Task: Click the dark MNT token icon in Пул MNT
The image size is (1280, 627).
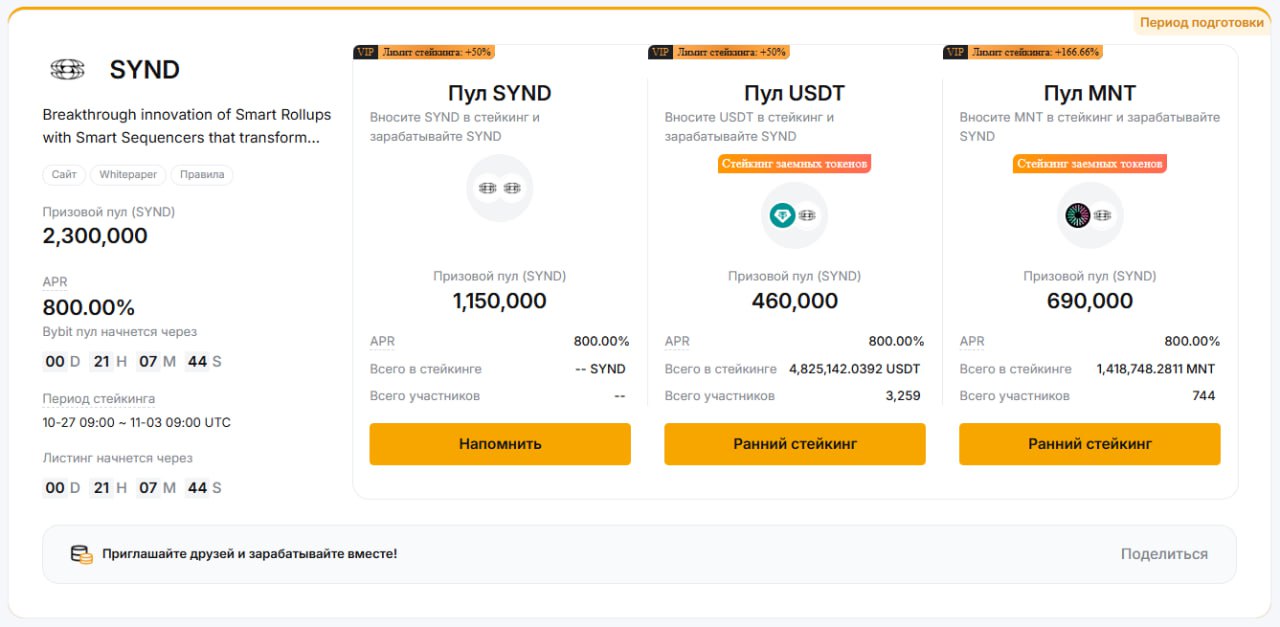Action: [x=1077, y=214]
